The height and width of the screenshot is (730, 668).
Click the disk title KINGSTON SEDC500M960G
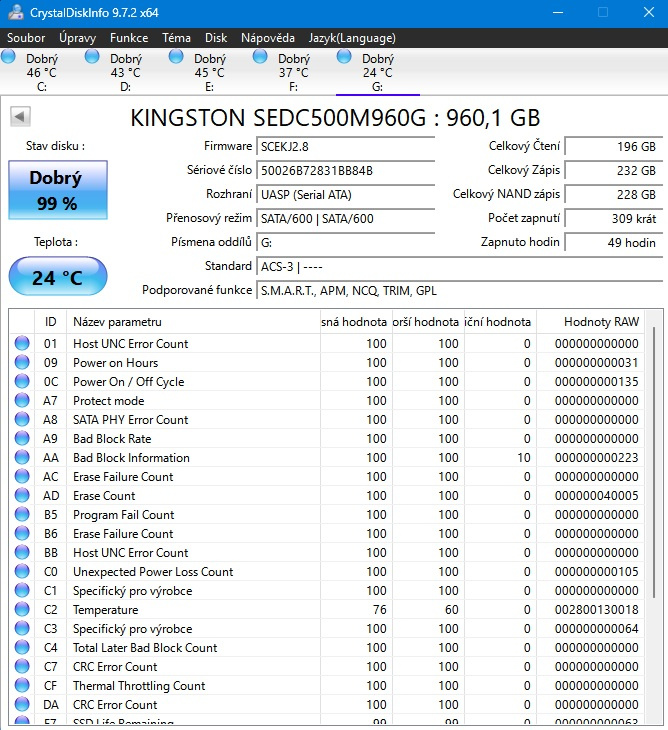(335, 118)
